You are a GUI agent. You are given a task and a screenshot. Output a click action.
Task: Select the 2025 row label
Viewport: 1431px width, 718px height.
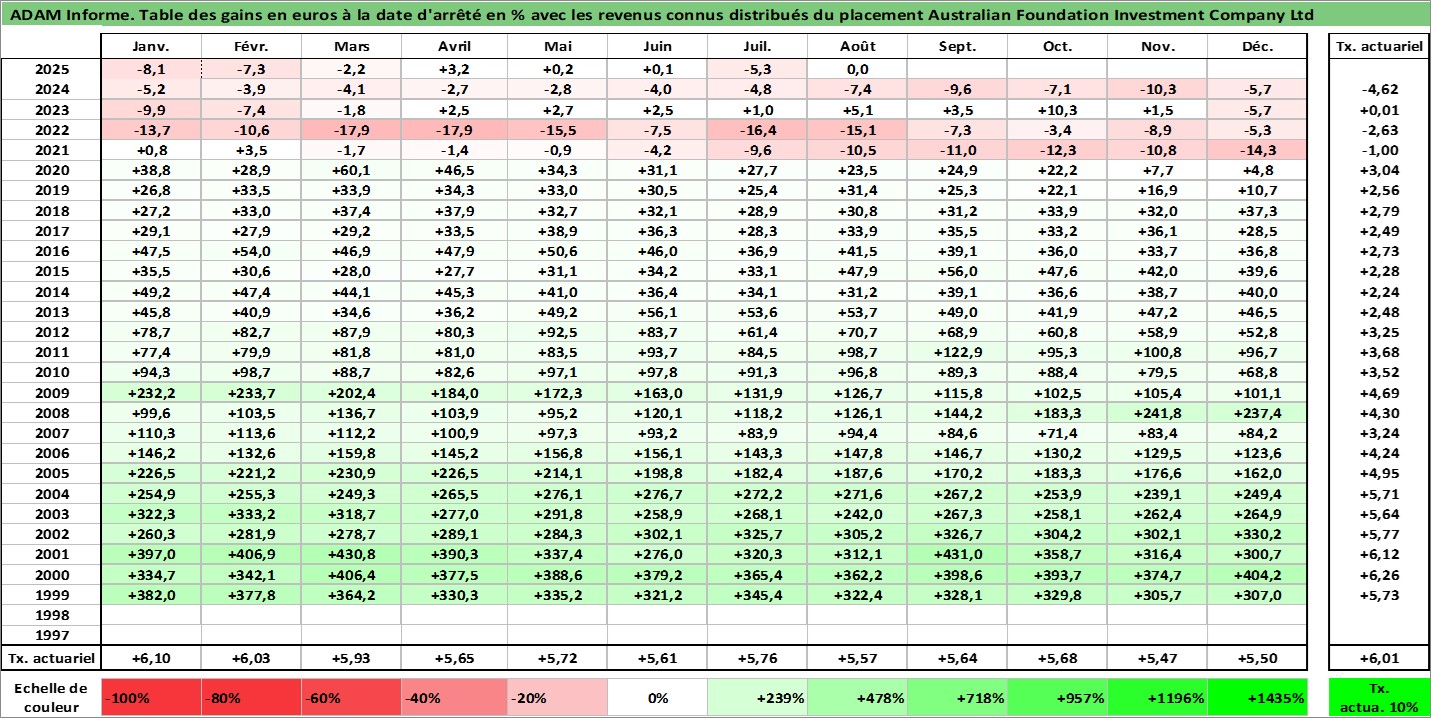pyautogui.click(x=51, y=69)
